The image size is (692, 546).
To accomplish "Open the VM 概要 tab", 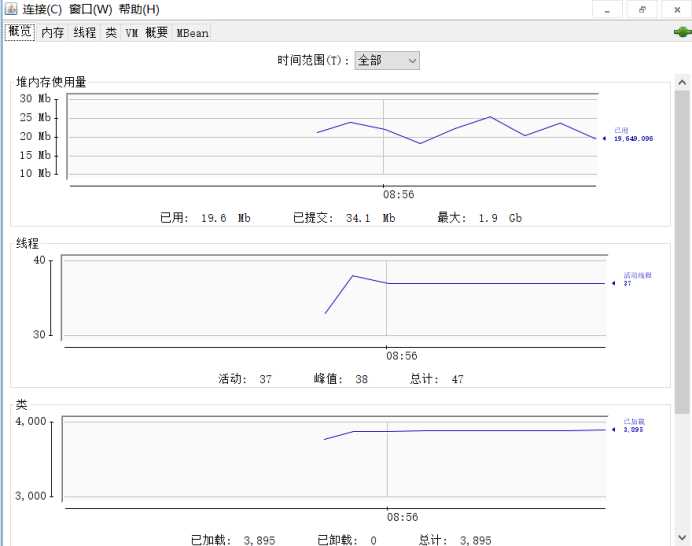I will pos(147,33).
